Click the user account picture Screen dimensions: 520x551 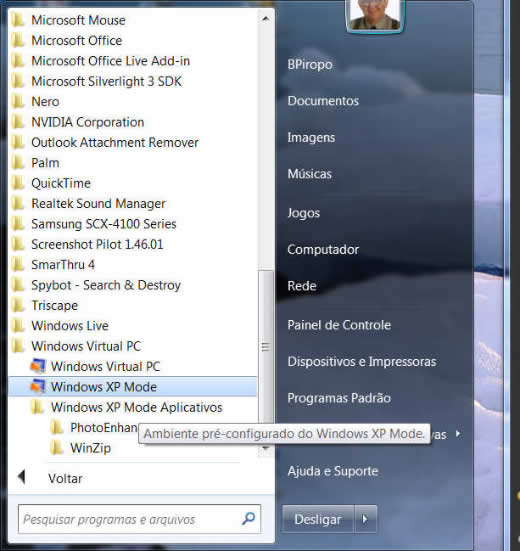(x=375, y=15)
